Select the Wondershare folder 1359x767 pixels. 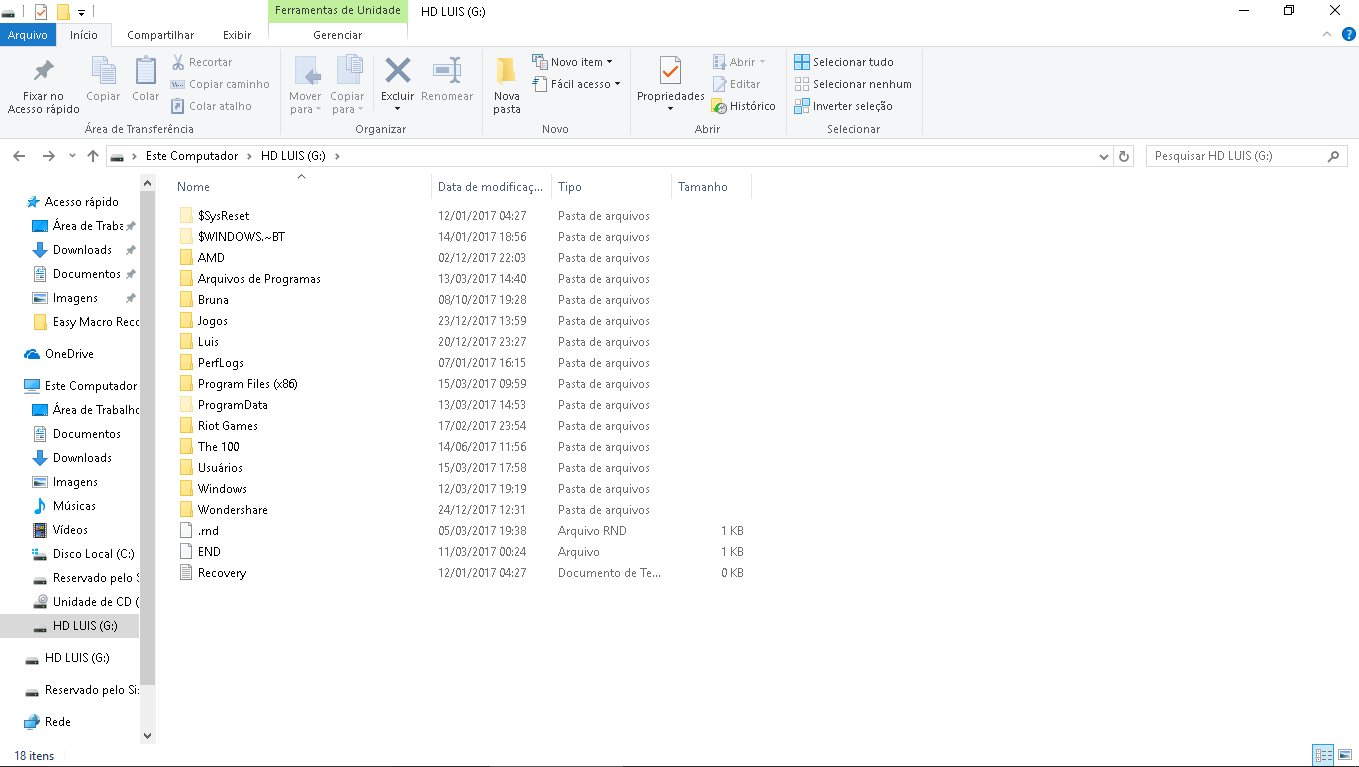[232, 510]
